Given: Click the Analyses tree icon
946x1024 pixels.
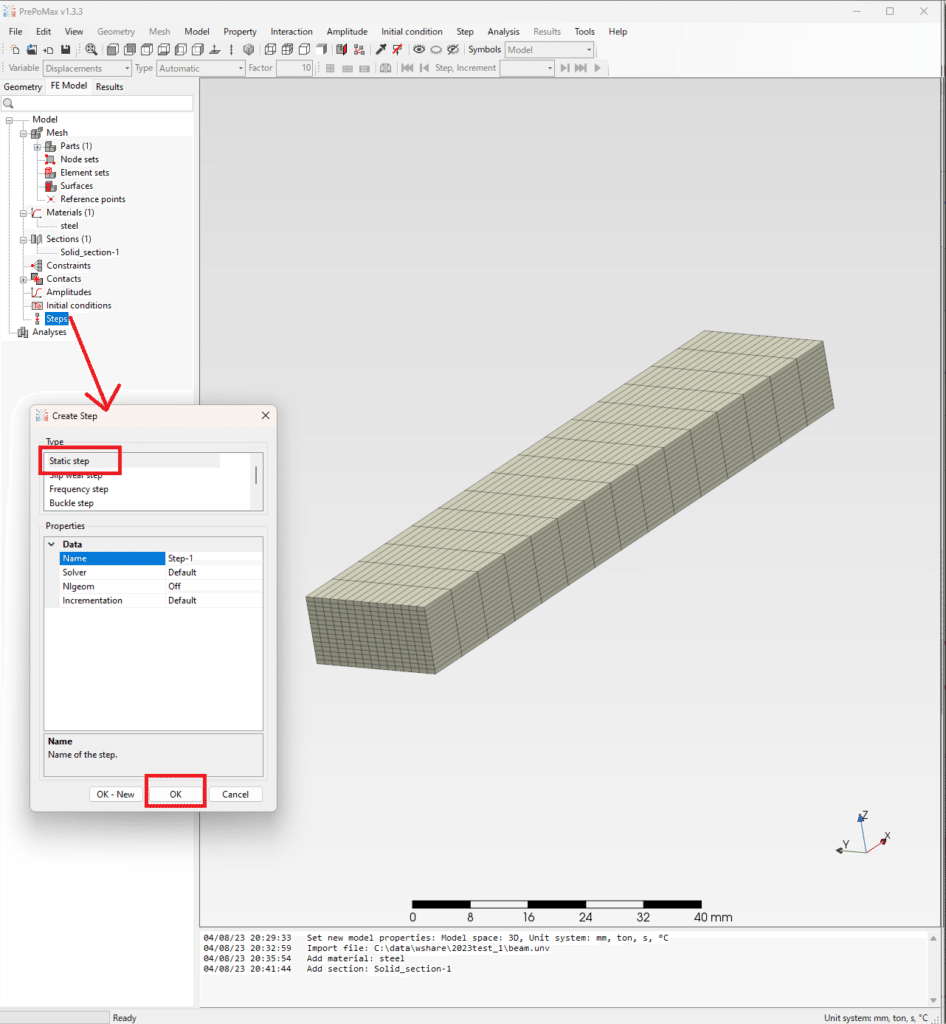Looking at the screenshot, I should coord(23,332).
